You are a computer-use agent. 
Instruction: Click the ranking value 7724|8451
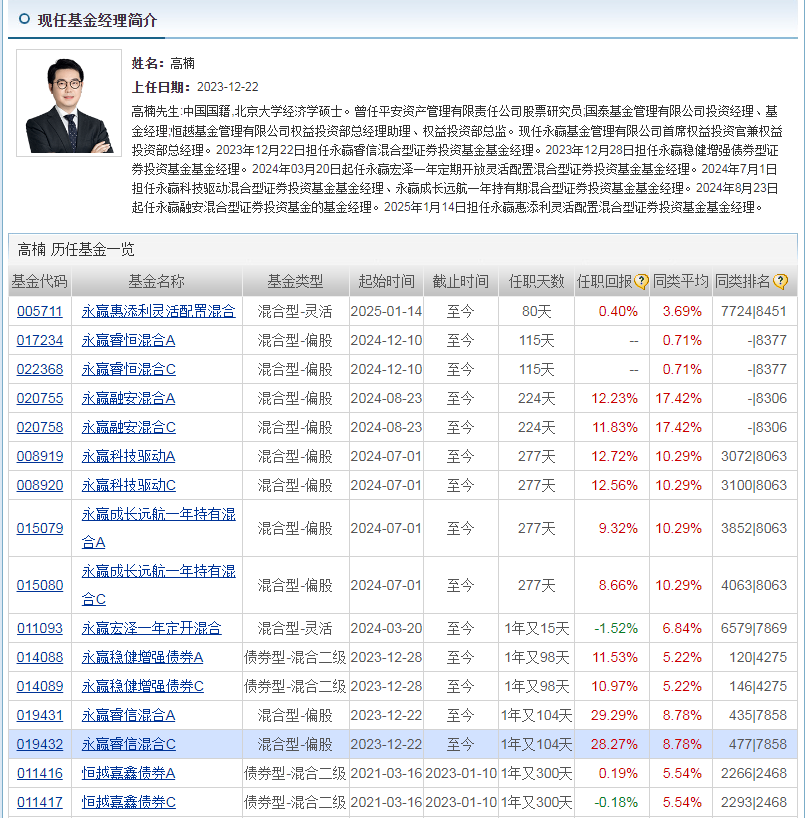point(753,311)
